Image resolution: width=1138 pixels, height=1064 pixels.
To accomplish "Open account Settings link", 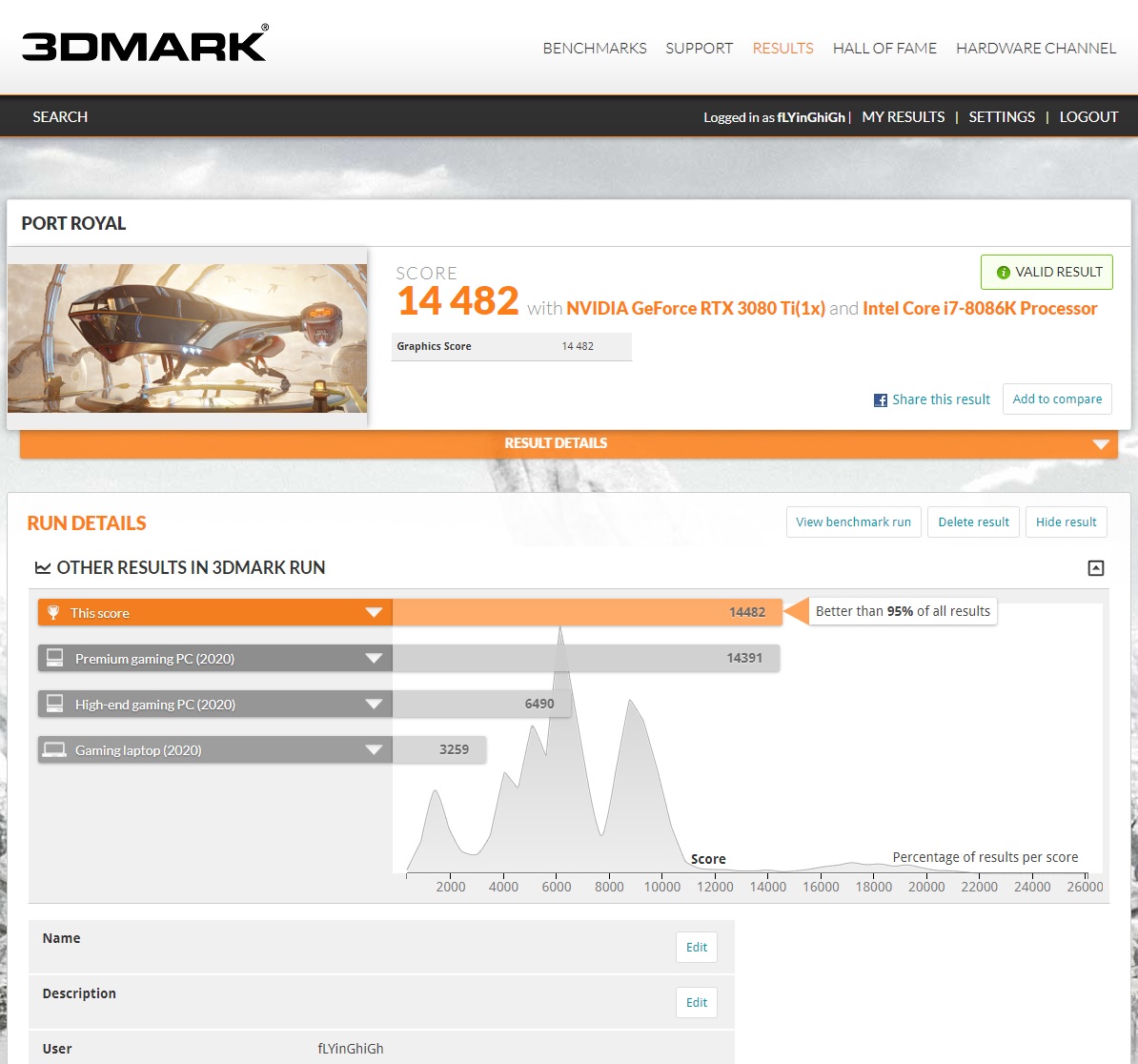I will tap(1002, 117).
